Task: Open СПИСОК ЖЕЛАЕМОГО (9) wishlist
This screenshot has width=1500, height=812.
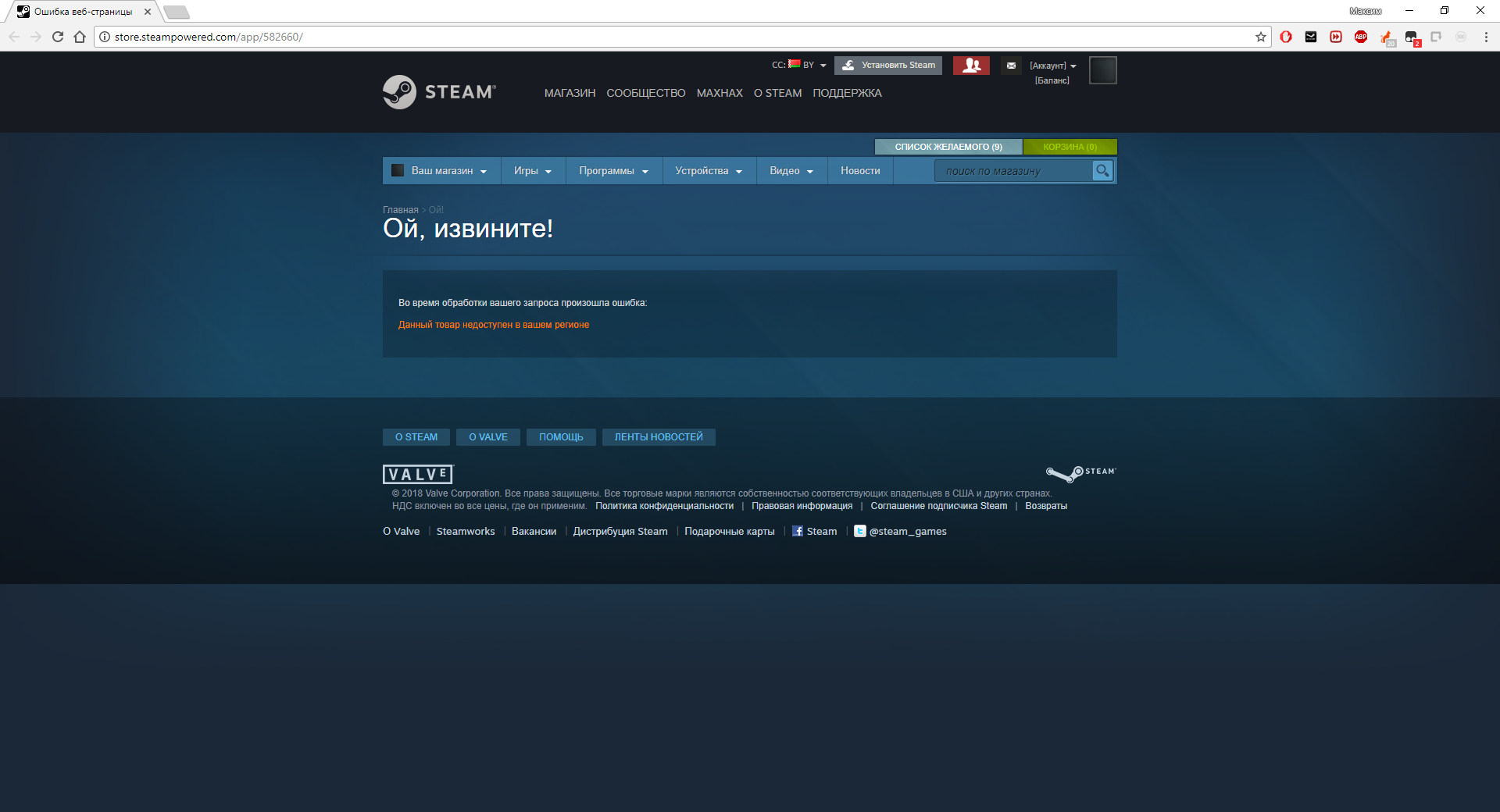Action: click(948, 147)
